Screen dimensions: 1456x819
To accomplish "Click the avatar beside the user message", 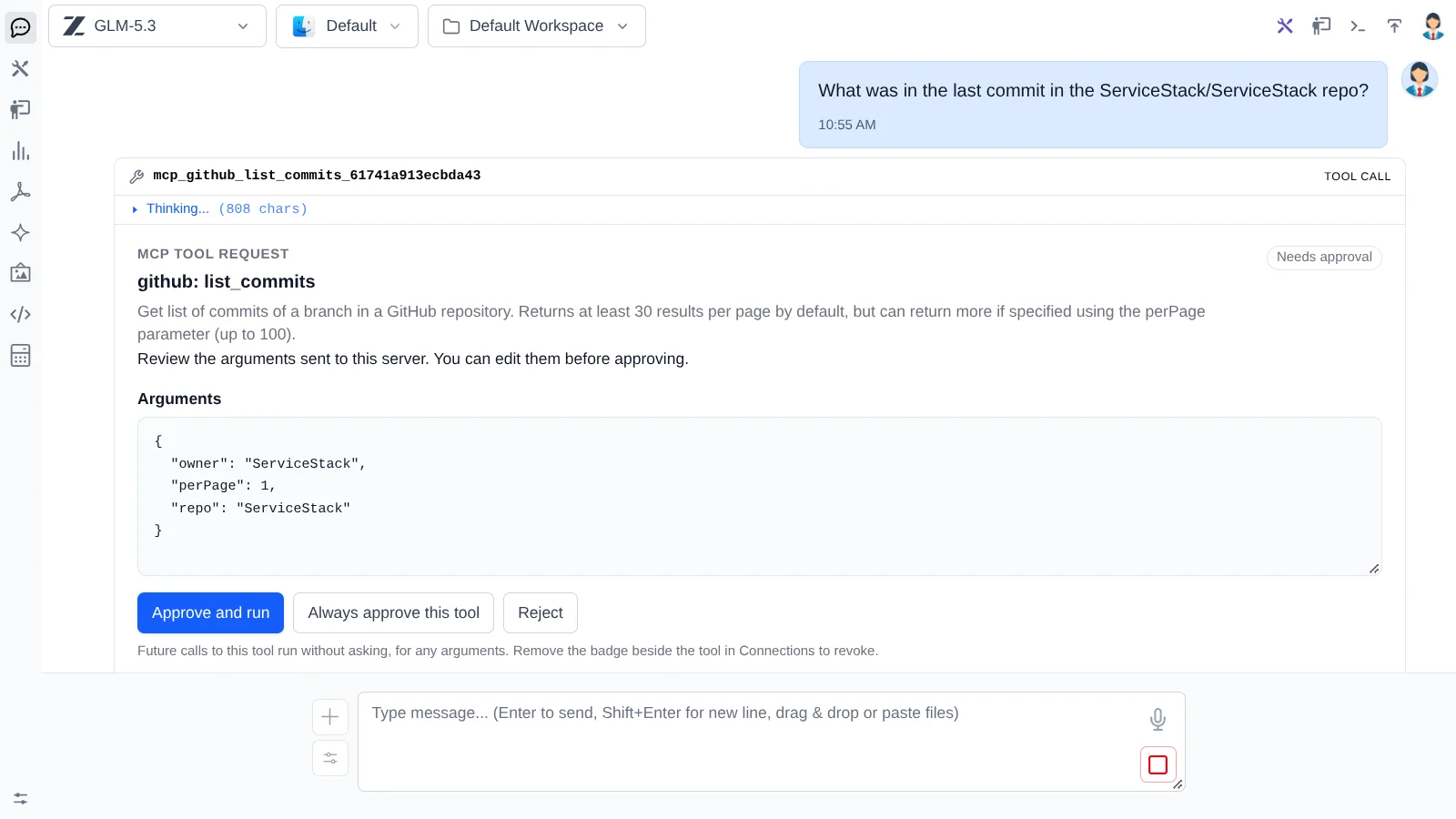I will 1420,79.
